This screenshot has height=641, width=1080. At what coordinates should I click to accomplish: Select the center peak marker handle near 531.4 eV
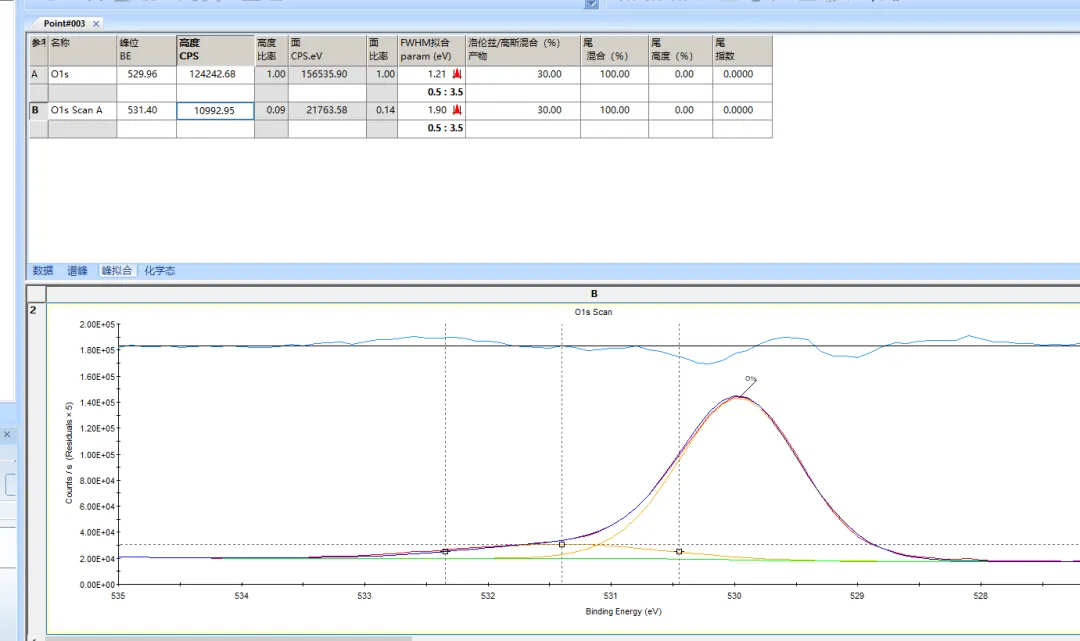click(562, 544)
